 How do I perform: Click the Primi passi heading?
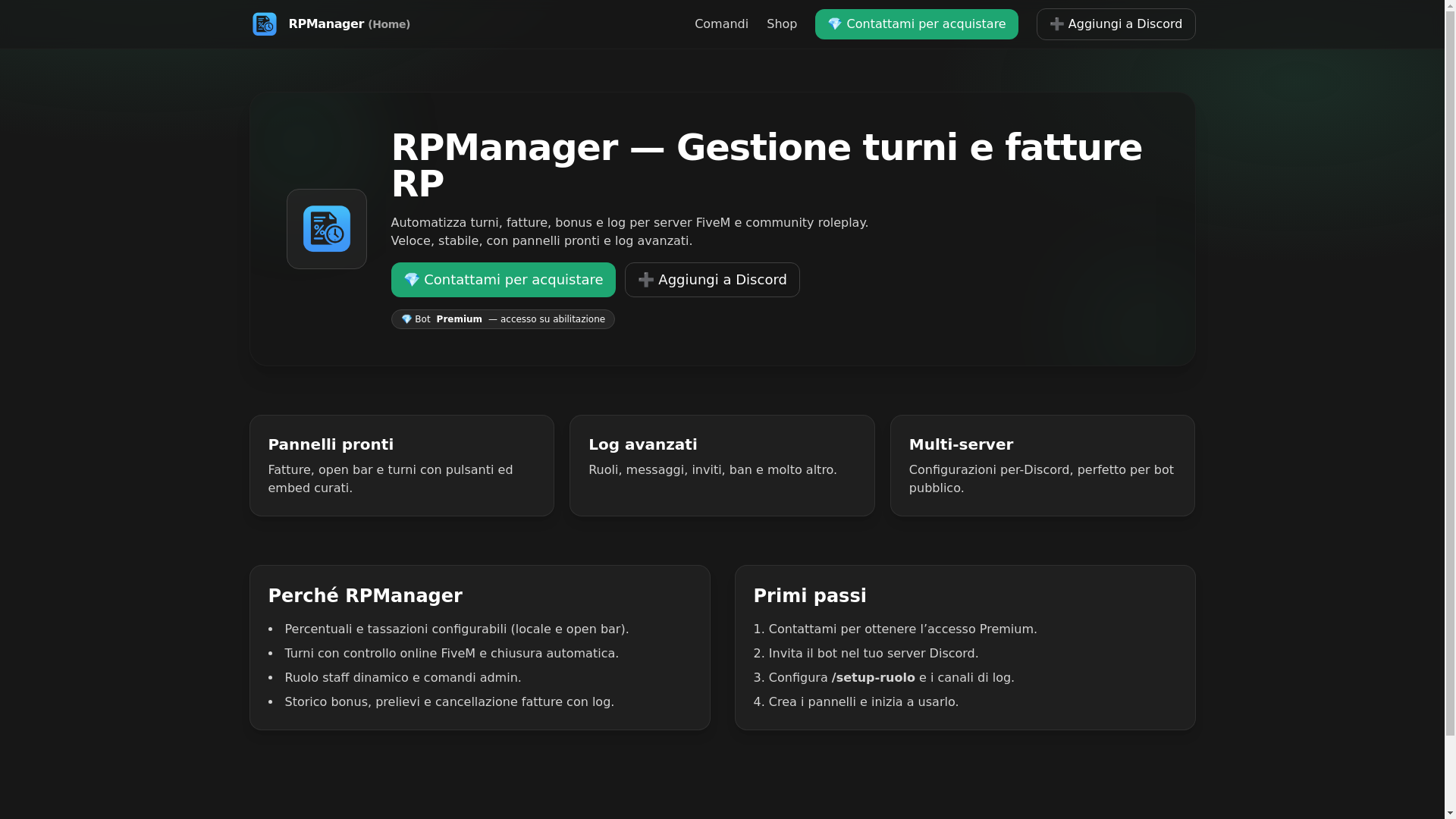click(810, 596)
